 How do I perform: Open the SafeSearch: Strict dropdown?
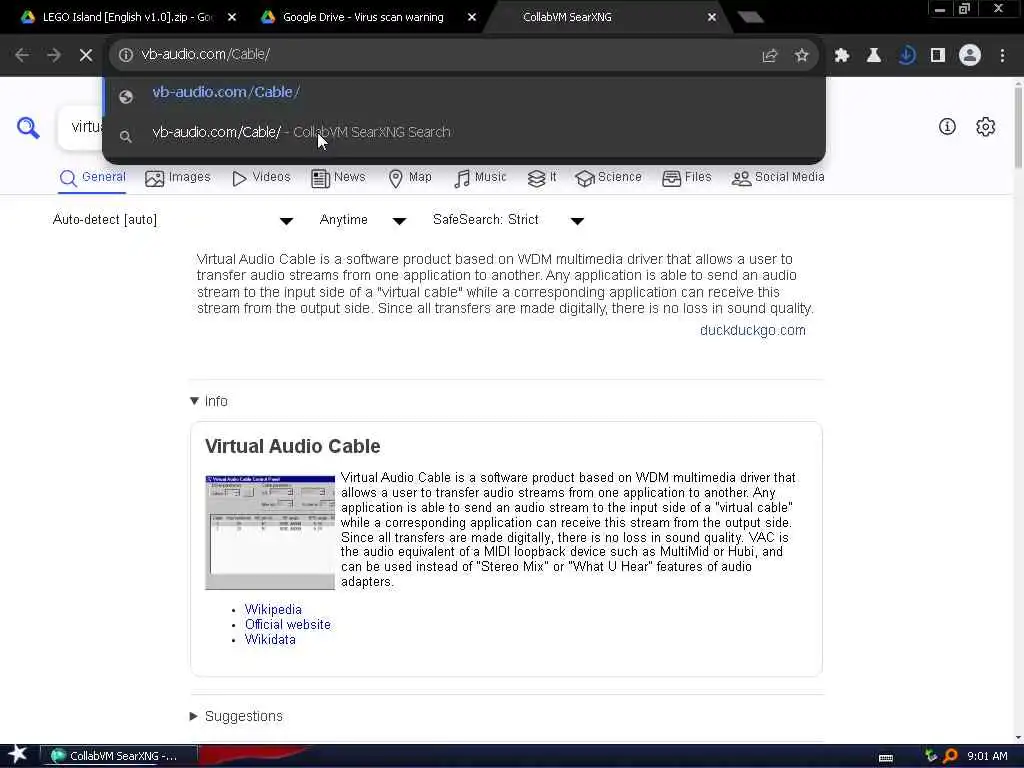(508, 220)
